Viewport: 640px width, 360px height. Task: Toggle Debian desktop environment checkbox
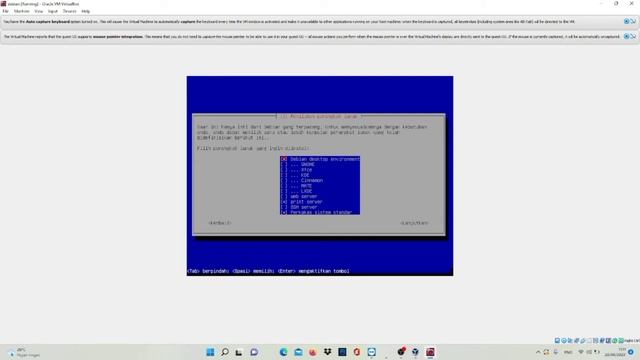click(x=284, y=159)
